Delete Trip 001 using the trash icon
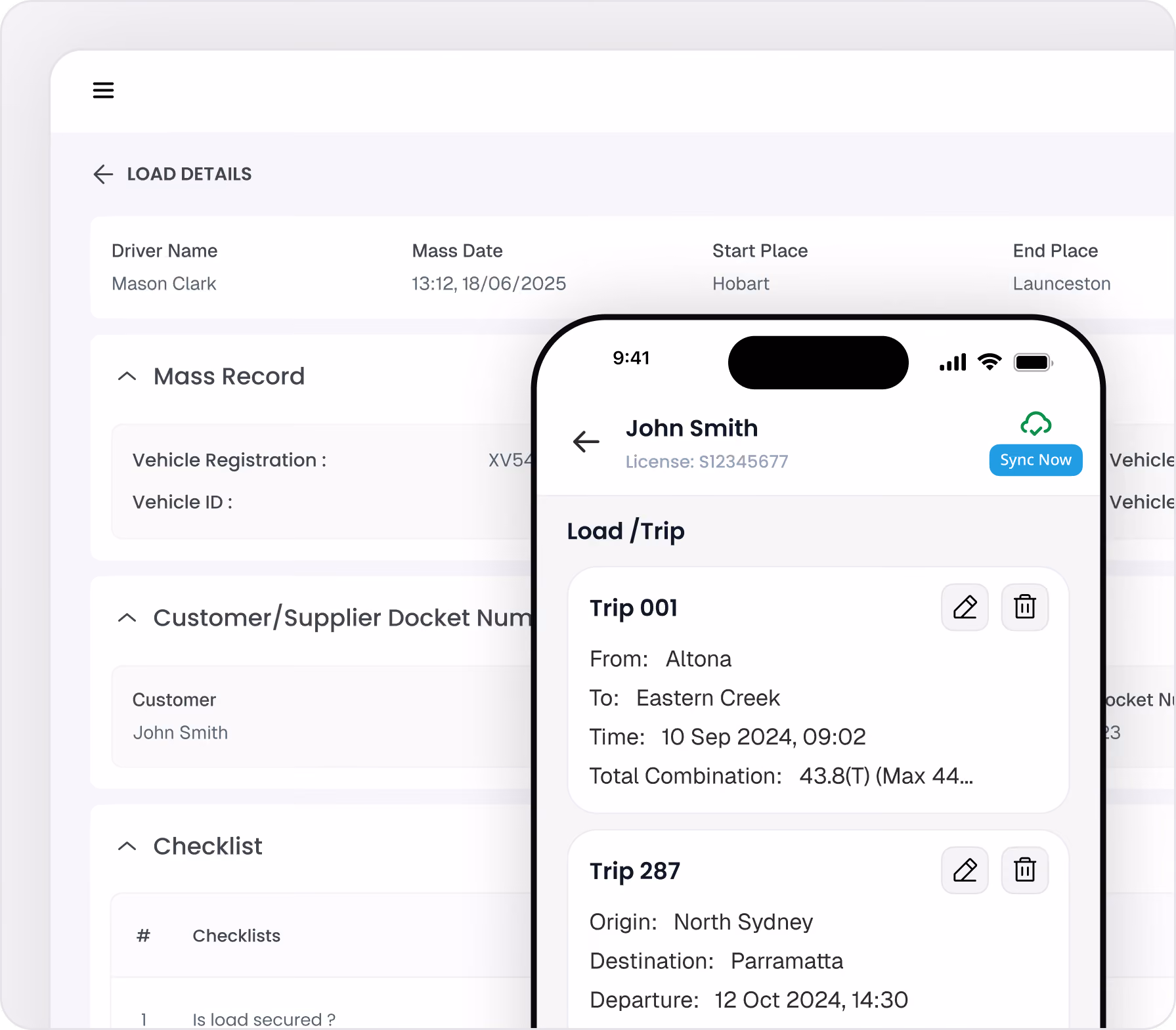This screenshot has height=1030, width=1176. (1024, 607)
